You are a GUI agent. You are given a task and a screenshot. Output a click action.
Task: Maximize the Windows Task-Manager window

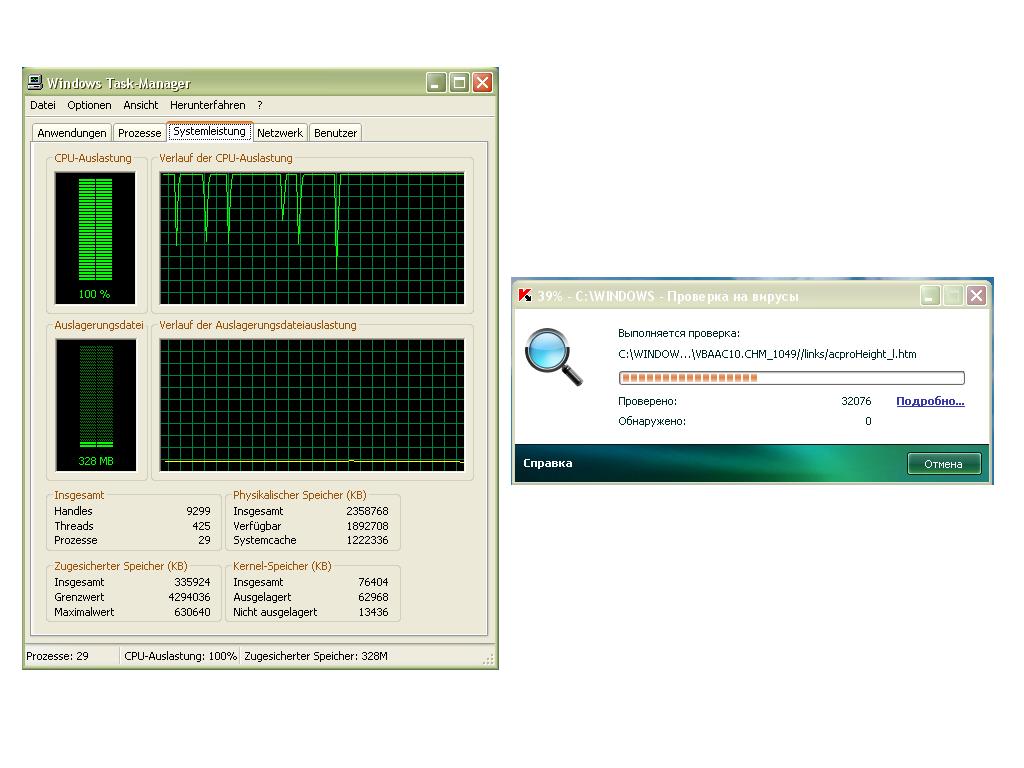(x=459, y=83)
